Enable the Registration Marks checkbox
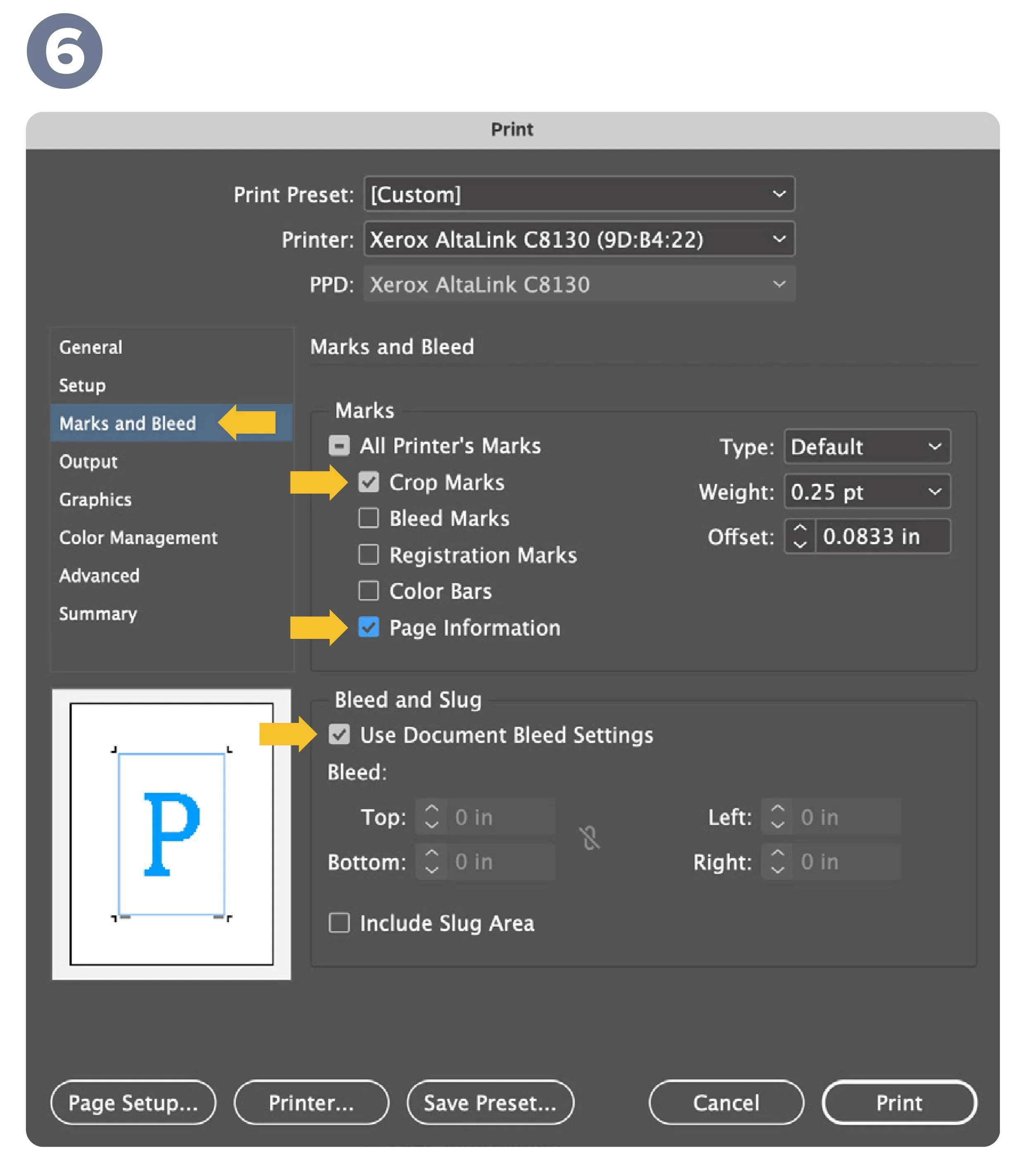This screenshot has height=1176, width=1033. click(x=369, y=555)
